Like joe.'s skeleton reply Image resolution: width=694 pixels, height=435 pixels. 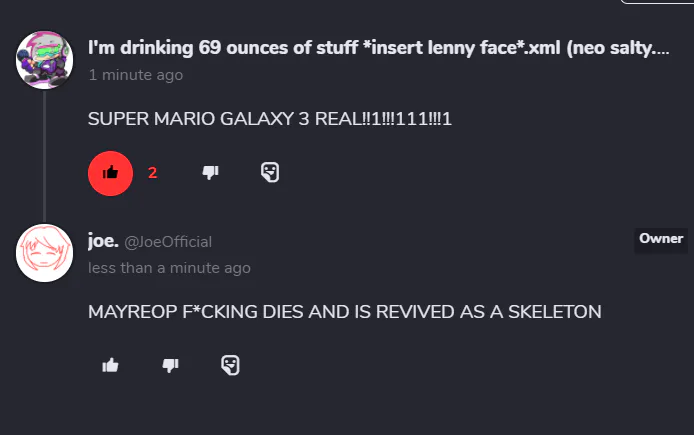(x=110, y=365)
